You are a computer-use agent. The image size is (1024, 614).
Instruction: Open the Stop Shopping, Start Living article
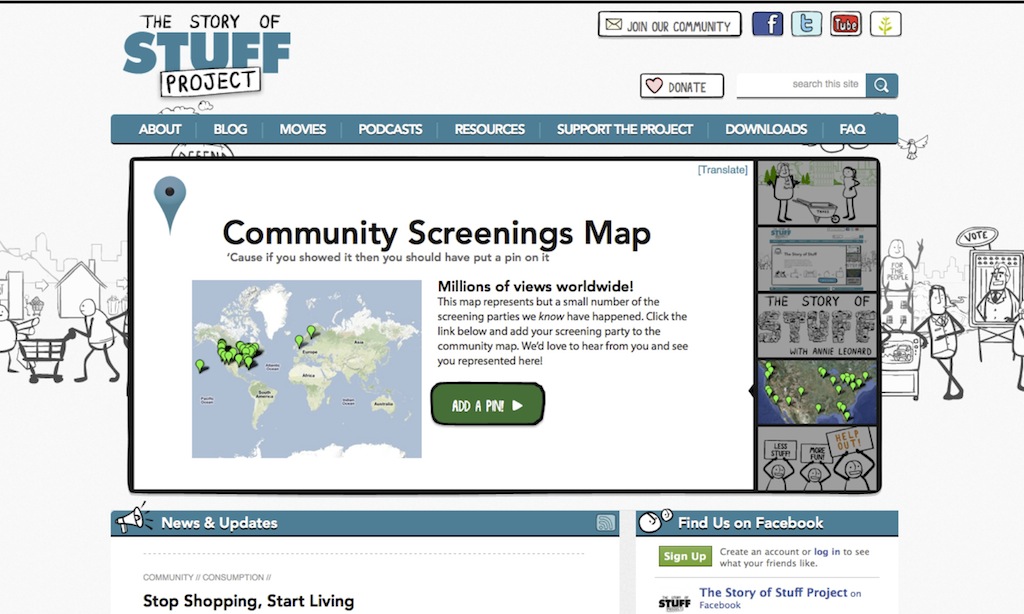pos(248,601)
